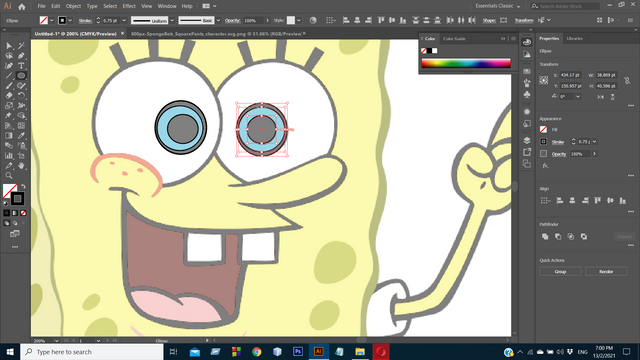Expand Essentials Classic workspace switcher
Image resolution: width=640 pixels, height=360 pixels.
click(498, 6)
